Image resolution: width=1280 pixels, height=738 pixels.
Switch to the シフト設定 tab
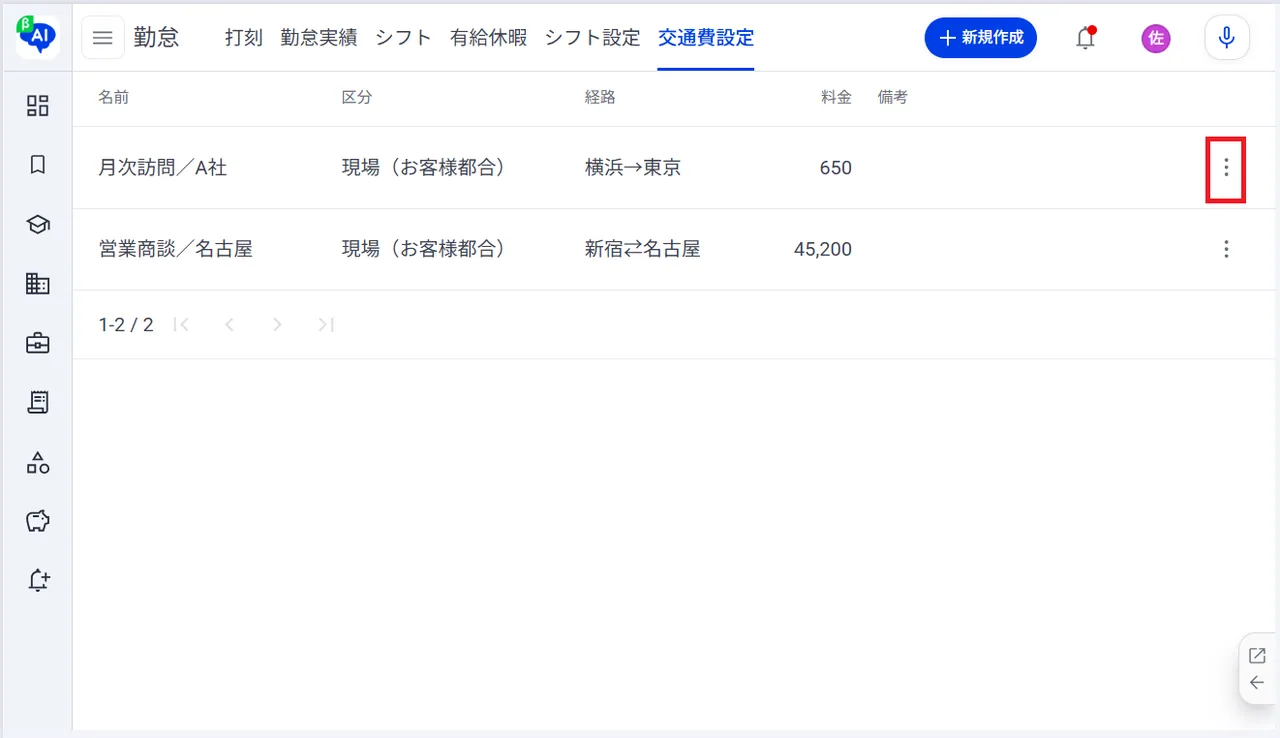pos(592,38)
